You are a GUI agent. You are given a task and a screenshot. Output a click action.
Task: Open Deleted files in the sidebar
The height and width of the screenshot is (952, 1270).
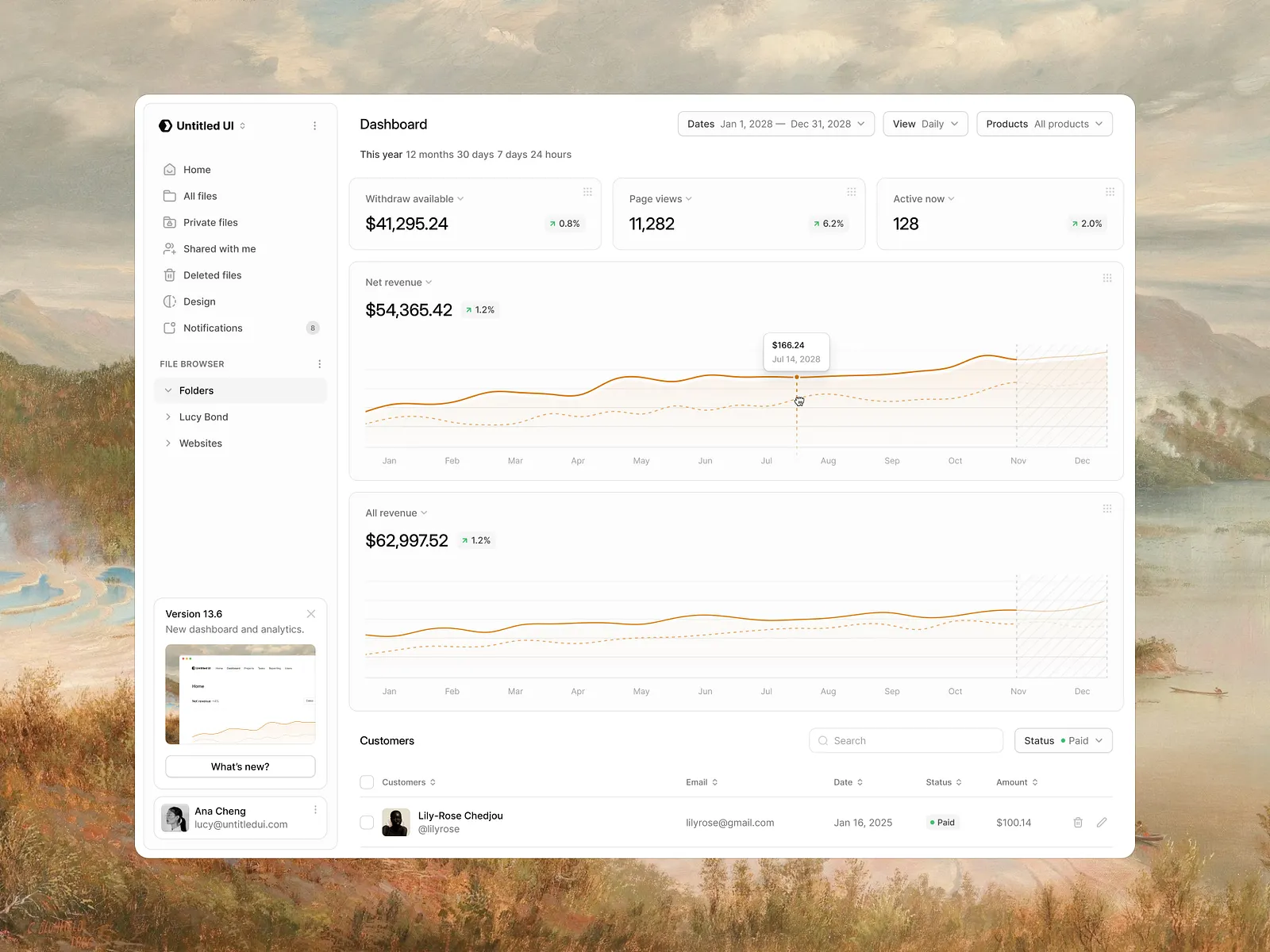point(241,275)
